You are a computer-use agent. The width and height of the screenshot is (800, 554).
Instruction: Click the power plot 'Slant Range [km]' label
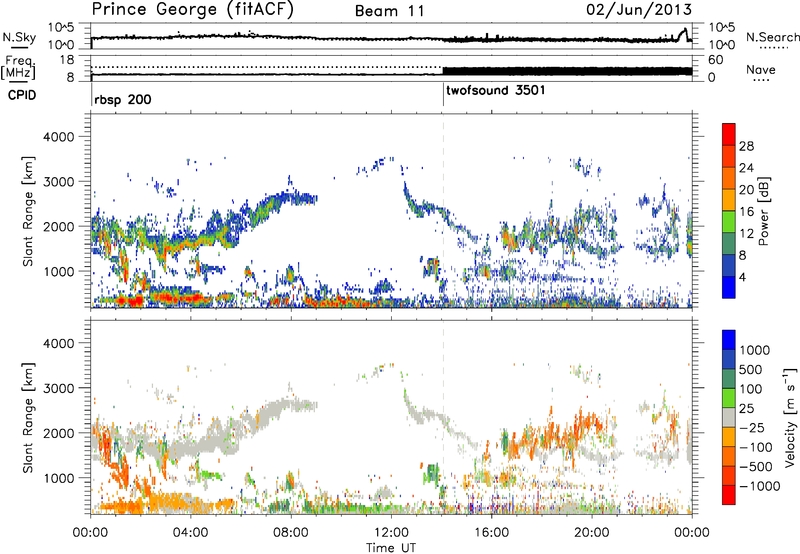[29, 211]
